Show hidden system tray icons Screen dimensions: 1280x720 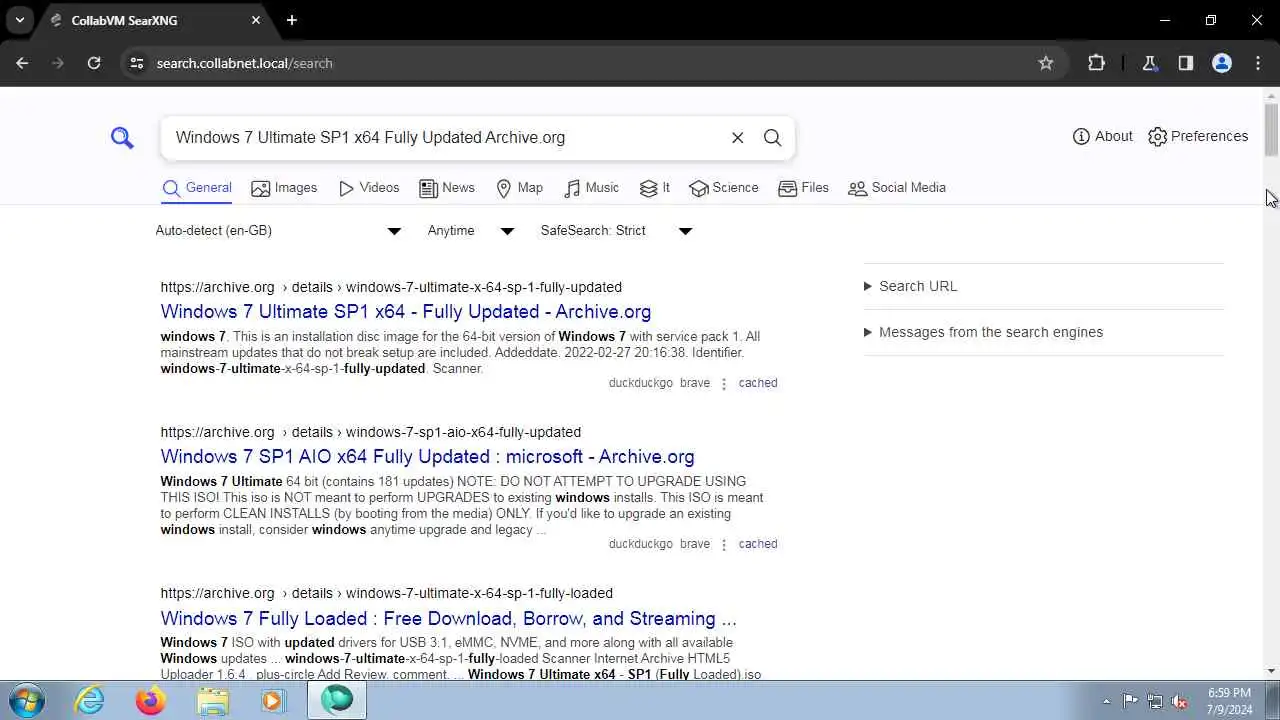click(1106, 701)
